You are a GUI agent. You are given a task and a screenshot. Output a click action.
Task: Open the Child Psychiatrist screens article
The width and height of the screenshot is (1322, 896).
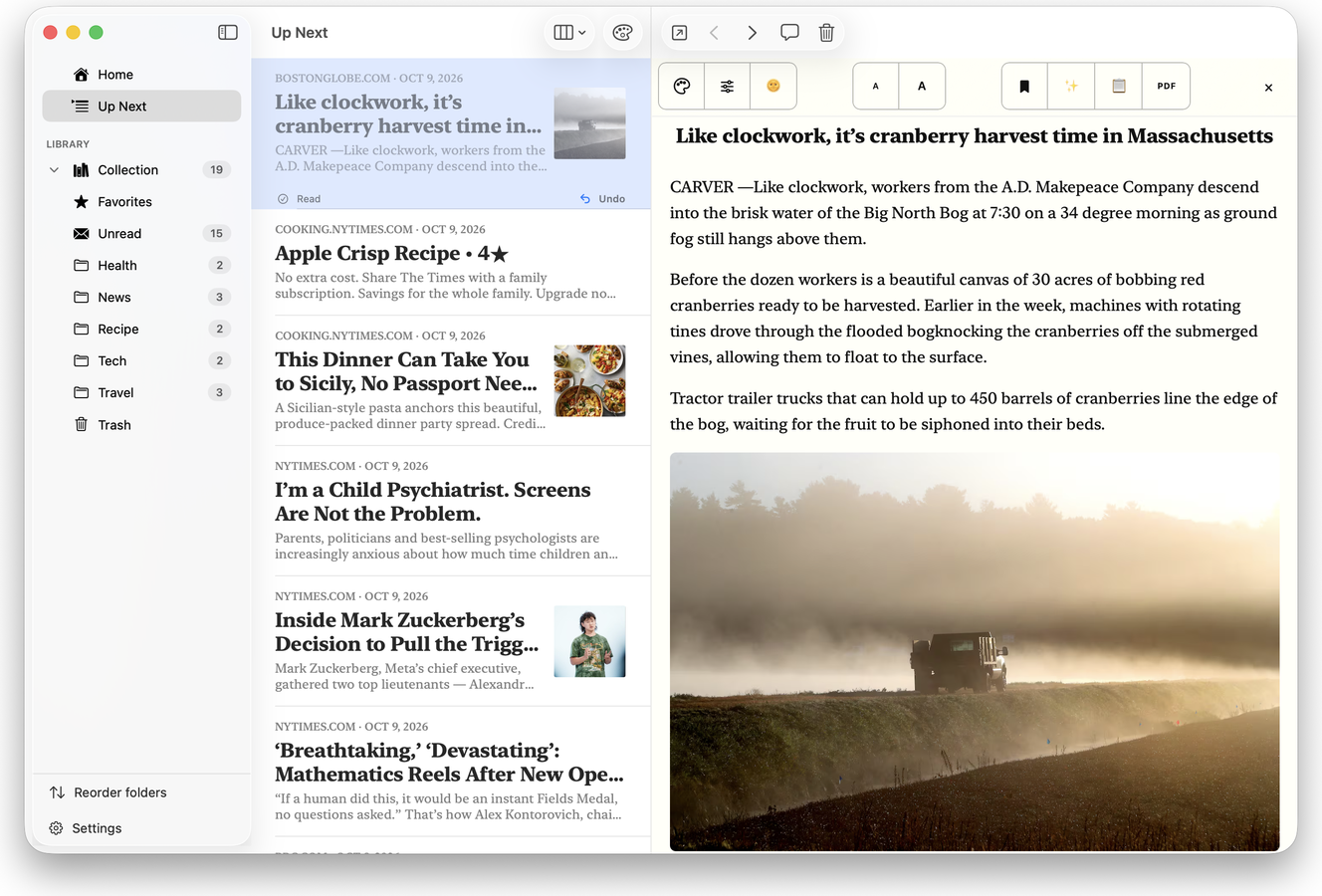point(451,511)
